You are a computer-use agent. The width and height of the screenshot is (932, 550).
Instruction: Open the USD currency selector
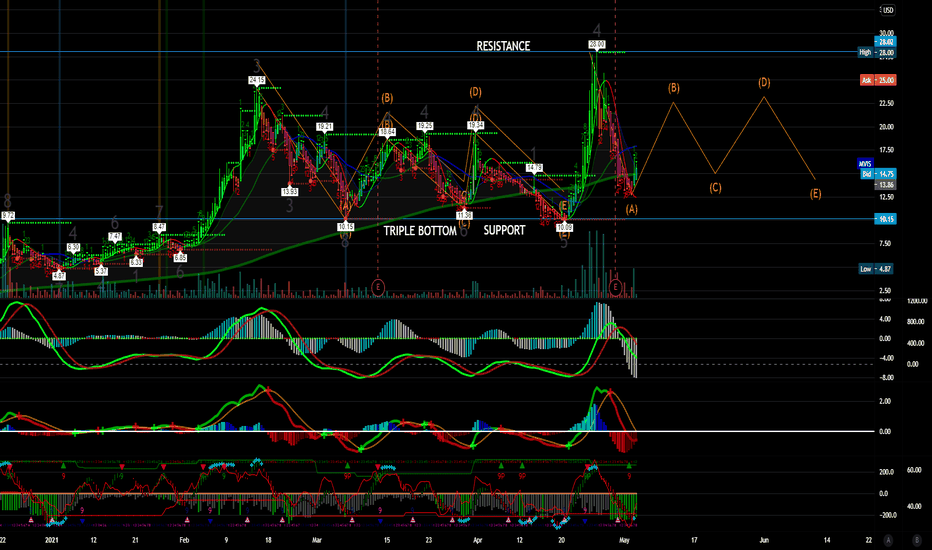[887, 10]
